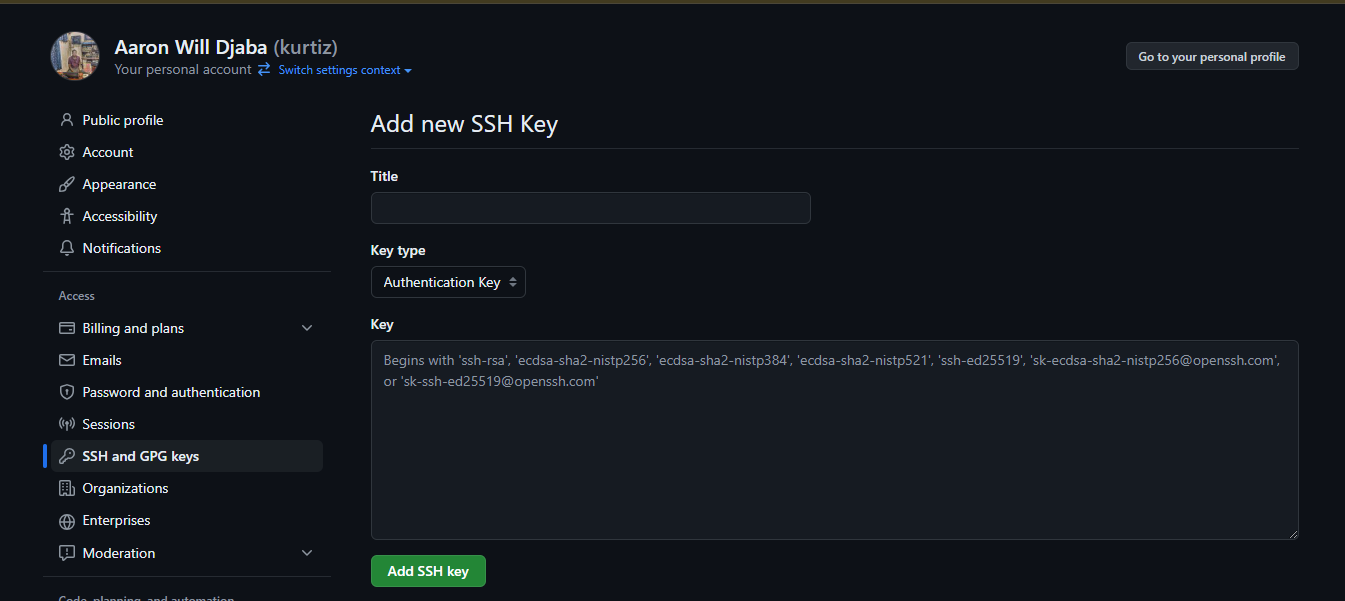Click the Accessibility figure icon
This screenshot has width=1345, height=601.
(67, 216)
